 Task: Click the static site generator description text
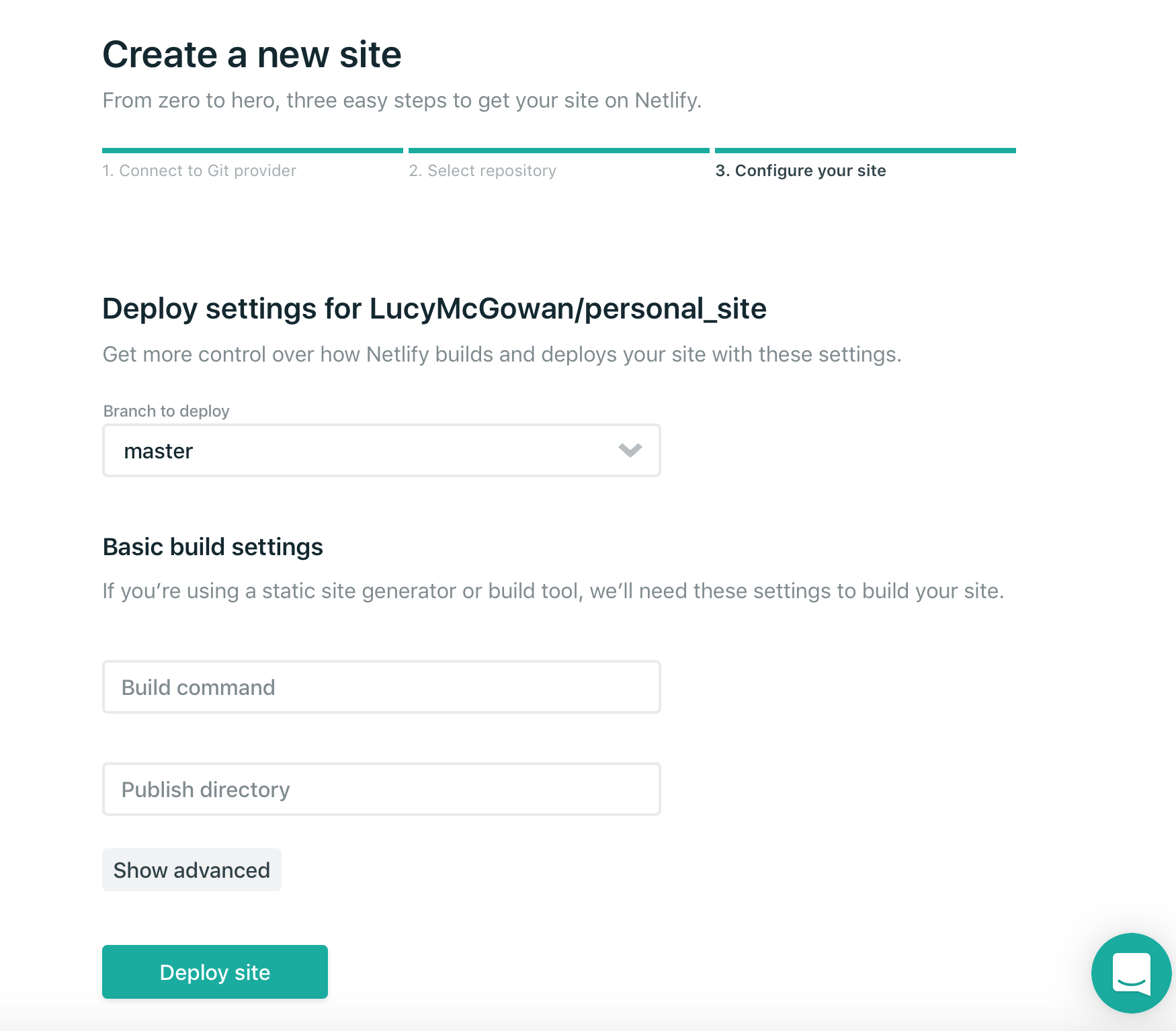coord(552,591)
